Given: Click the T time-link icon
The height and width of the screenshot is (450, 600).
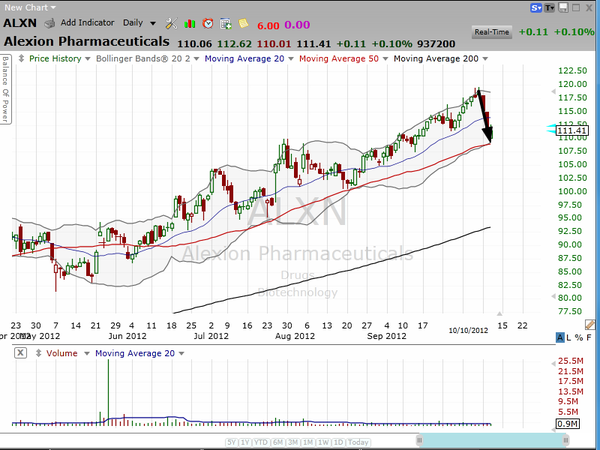Looking at the screenshot, I should (x=549, y=8).
